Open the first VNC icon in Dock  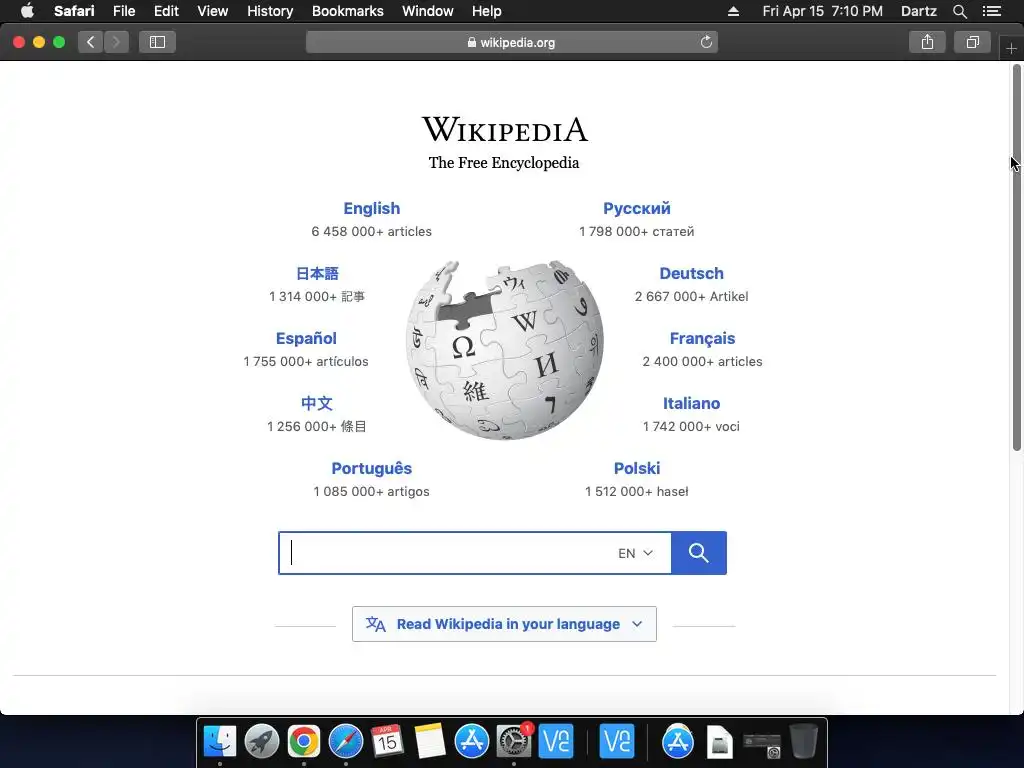pos(556,741)
